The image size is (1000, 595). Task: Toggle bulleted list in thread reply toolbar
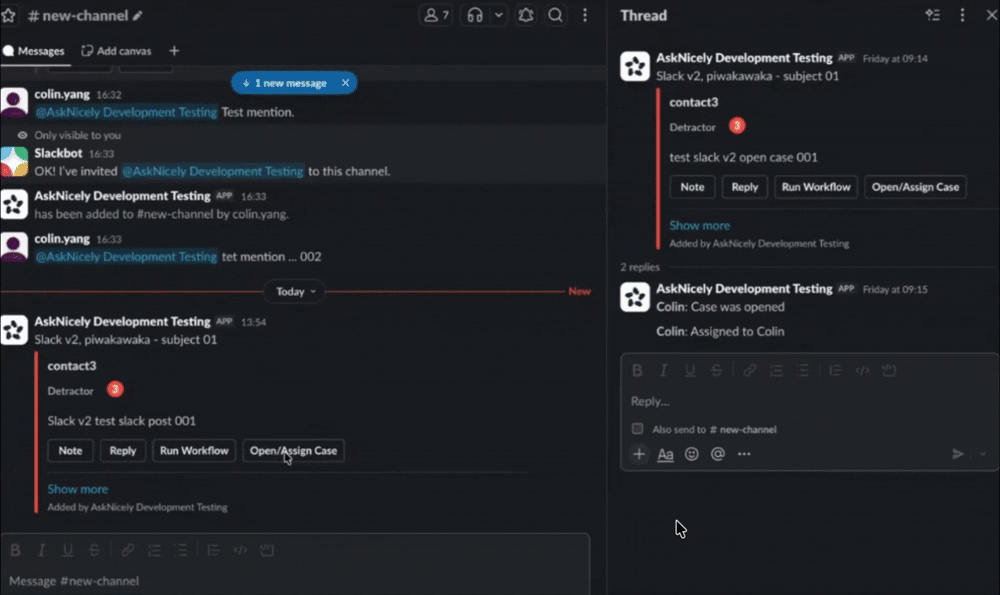pos(802,371)
